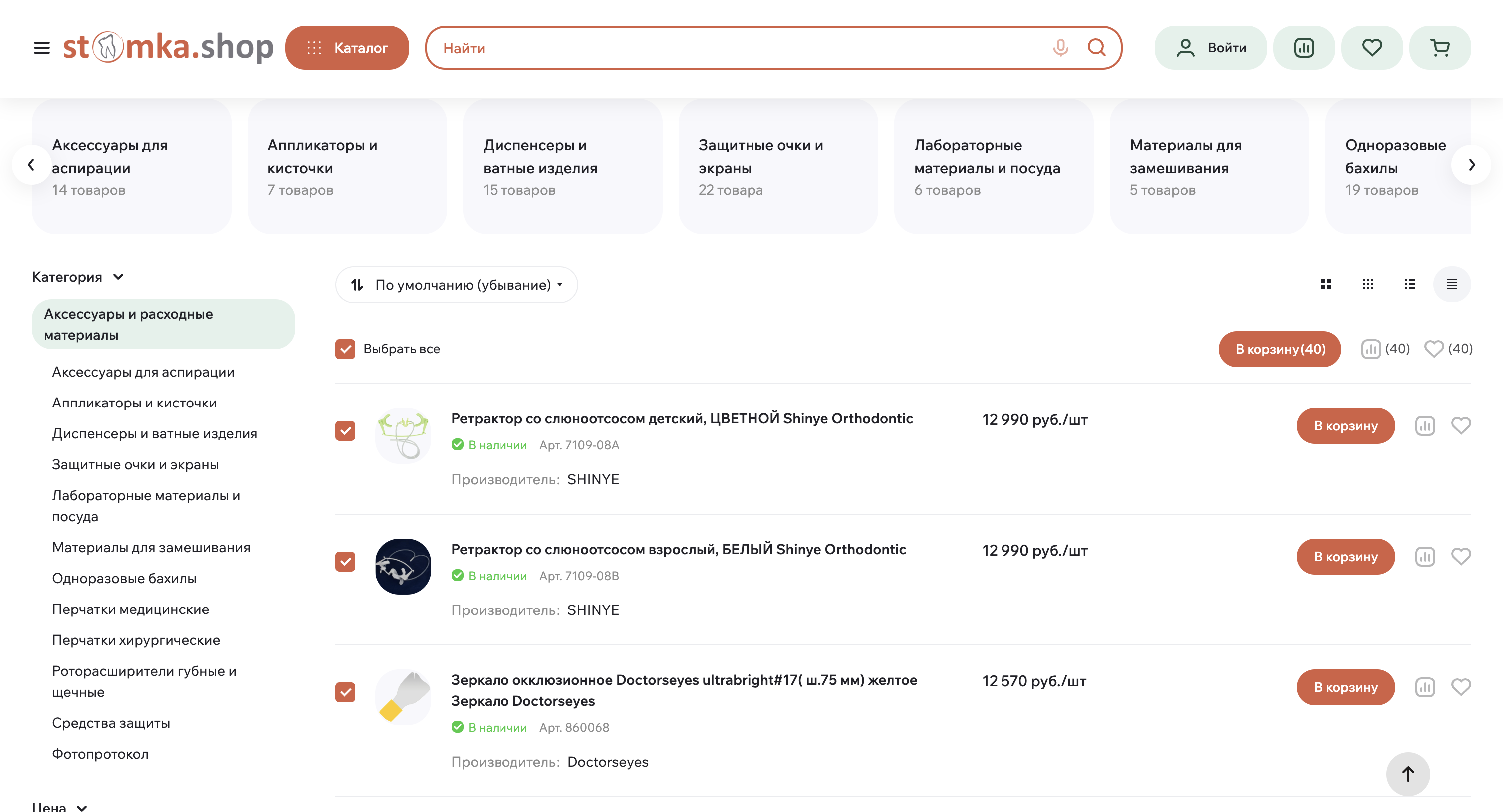Add all 40 selected to favorites
This screenshot has height=812, width=1504.
(1448, 349)
